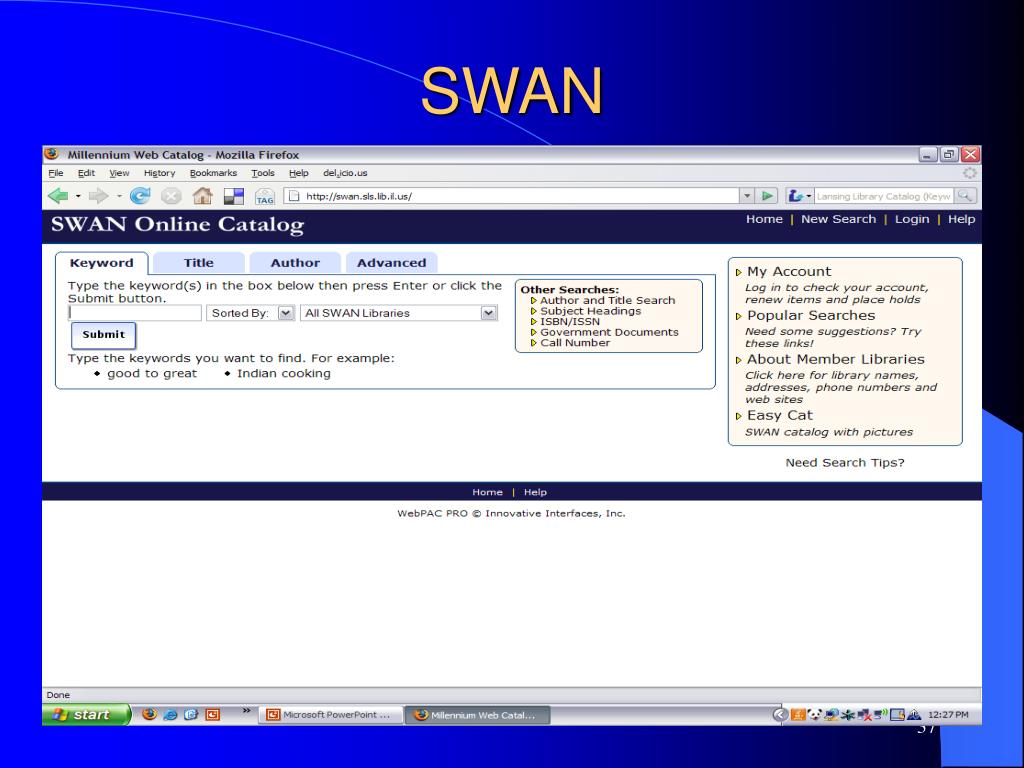Click the keyword search input box
Viewport: 1024px width, 768px height.
[x=135, y=313]
